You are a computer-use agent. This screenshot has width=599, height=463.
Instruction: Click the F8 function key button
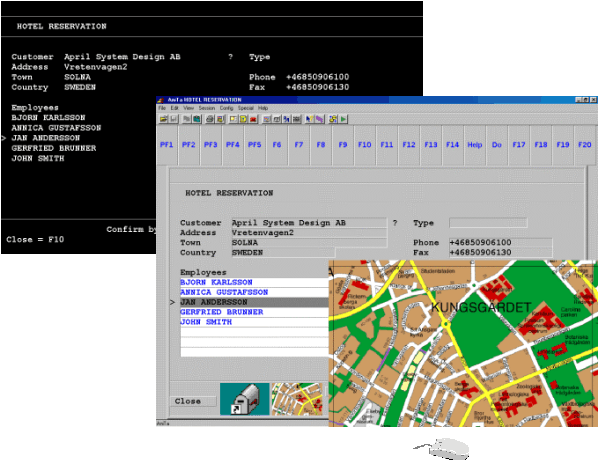pyautogui.click(x=321, y=145)
